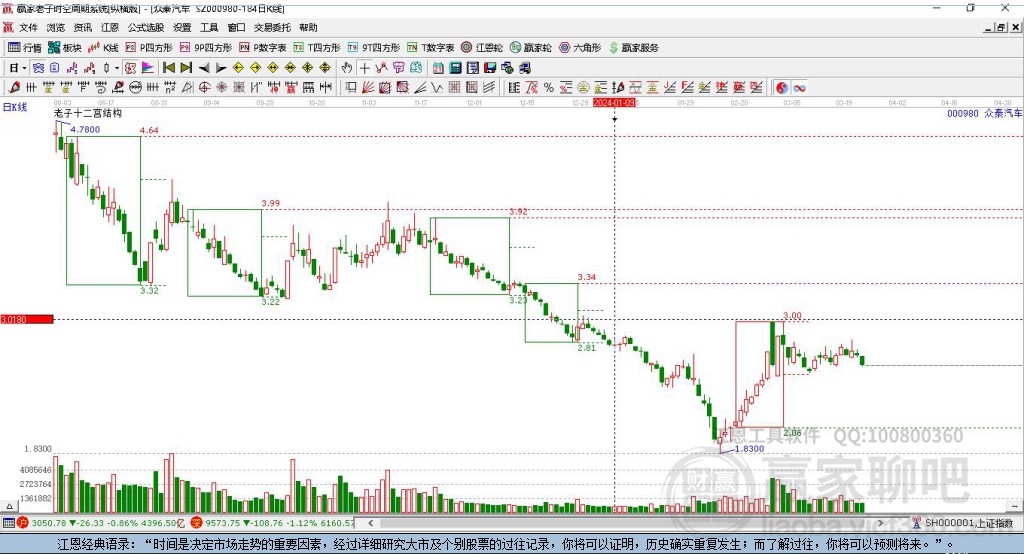Open the 交易委托 menu
1024x554 pixels.
coord(272,27)
